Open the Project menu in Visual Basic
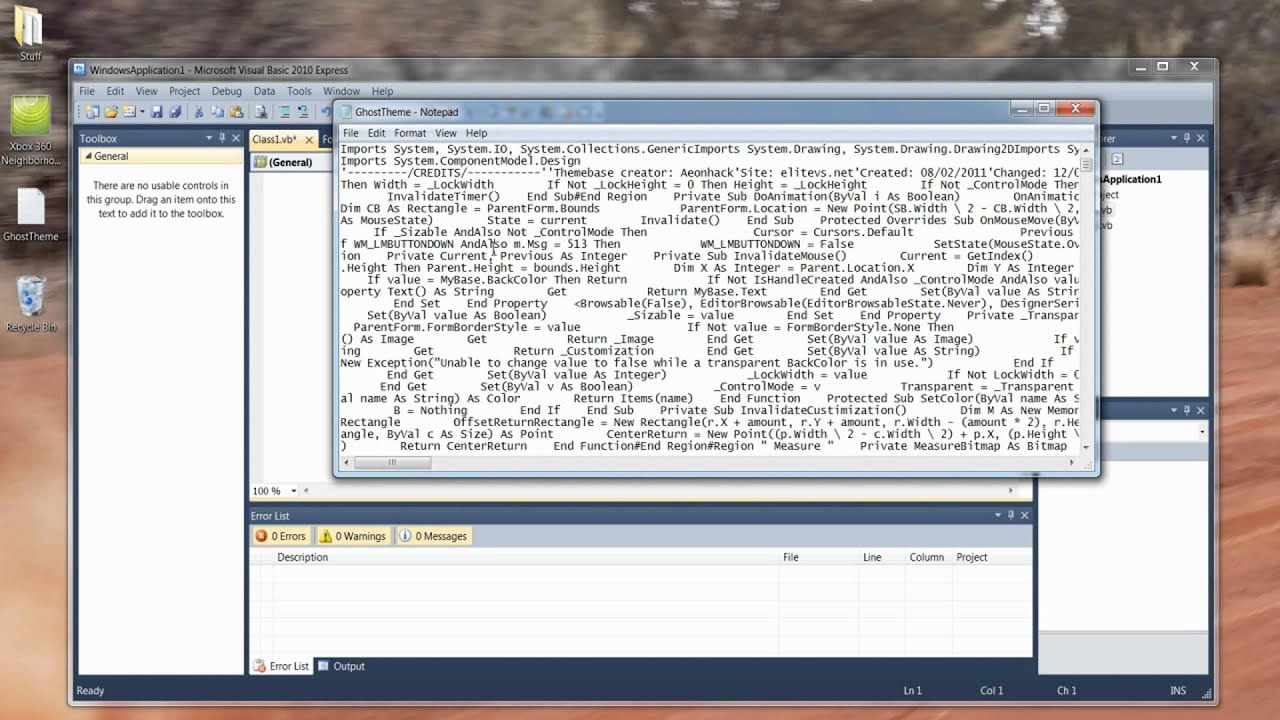 [x=184, y=91]
